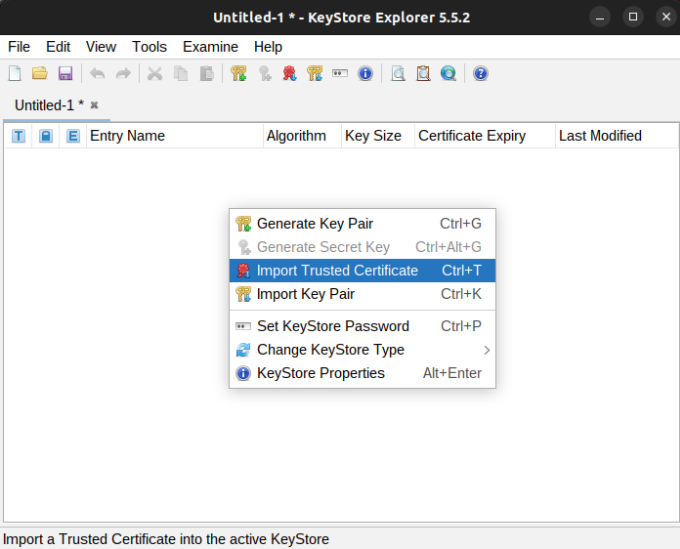Sort by Last Modified column header
This screenshot has height=549, width=680.
tap(617, 136)
